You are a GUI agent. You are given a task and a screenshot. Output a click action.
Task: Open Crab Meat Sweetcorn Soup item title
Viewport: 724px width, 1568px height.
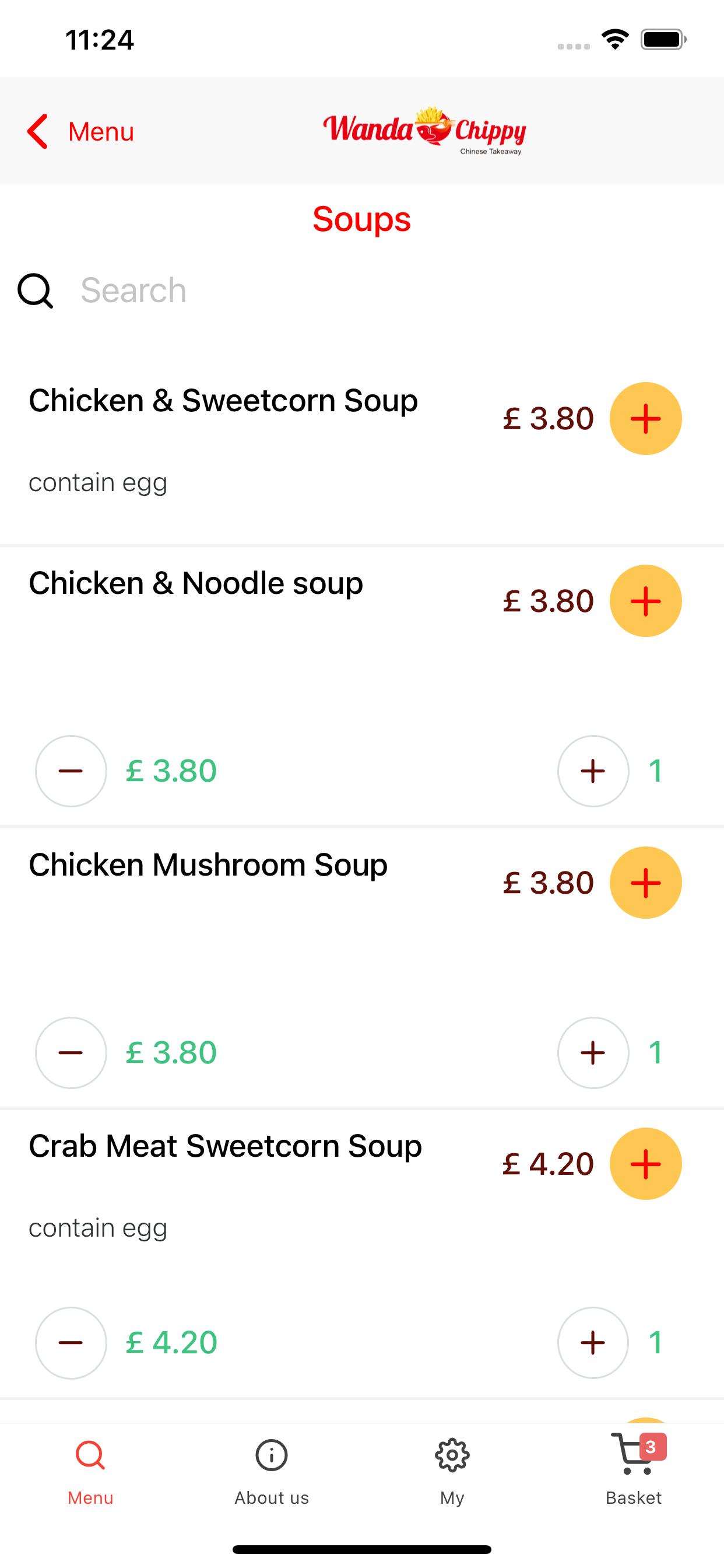tap(225, 1146)
